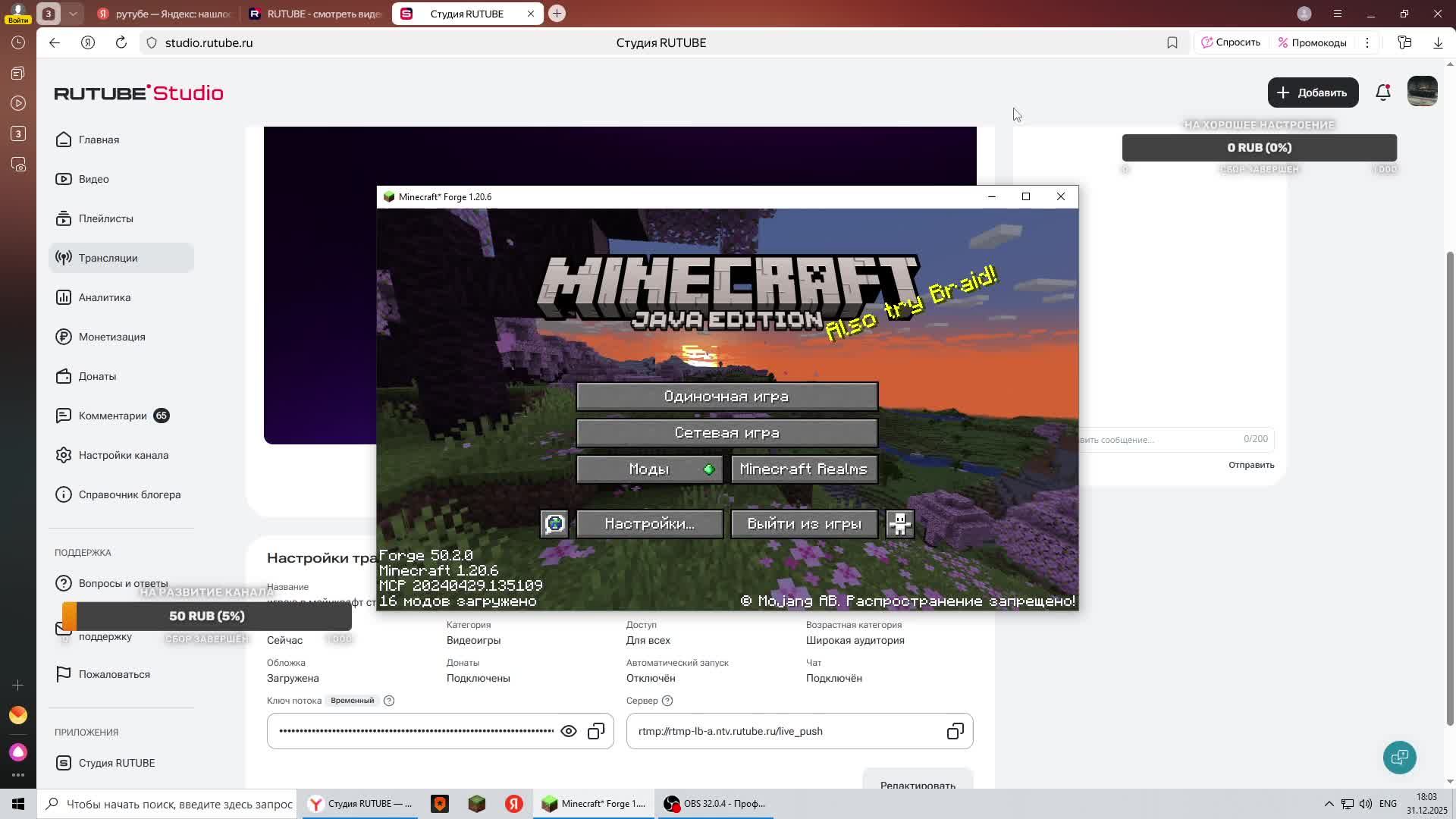Open the browser tab list dropdown arrow

click(73, 14)
